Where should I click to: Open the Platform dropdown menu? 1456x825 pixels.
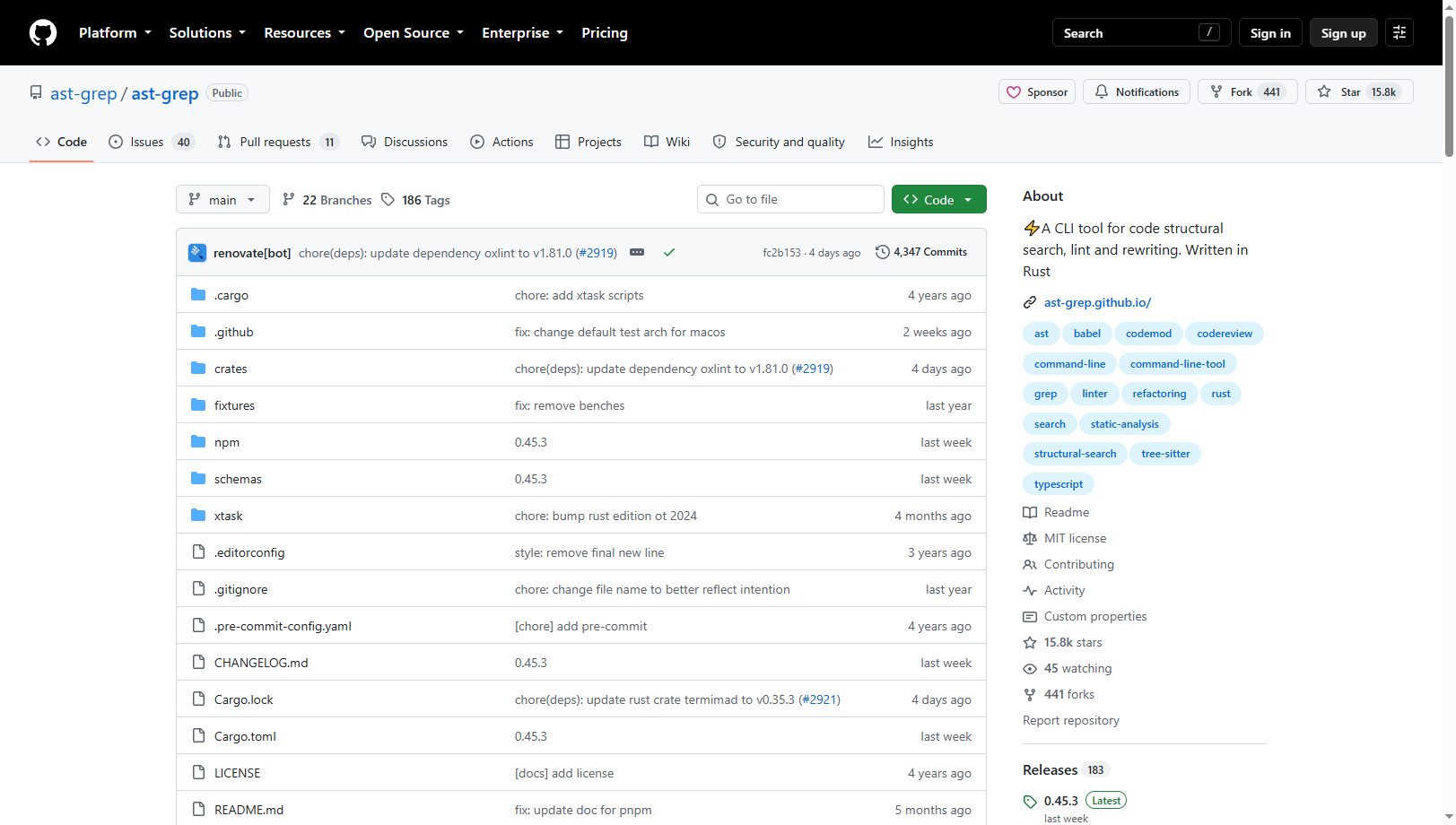115,33
